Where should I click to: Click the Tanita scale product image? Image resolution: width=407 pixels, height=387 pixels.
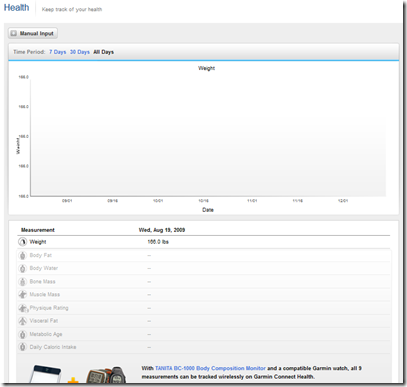click(45, 374)
